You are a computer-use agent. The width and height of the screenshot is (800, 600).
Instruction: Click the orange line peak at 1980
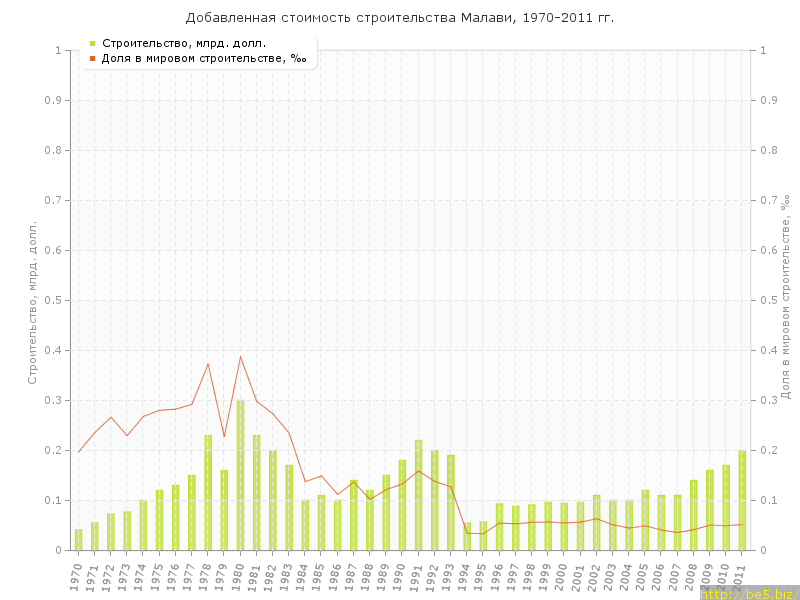(240, 357)
